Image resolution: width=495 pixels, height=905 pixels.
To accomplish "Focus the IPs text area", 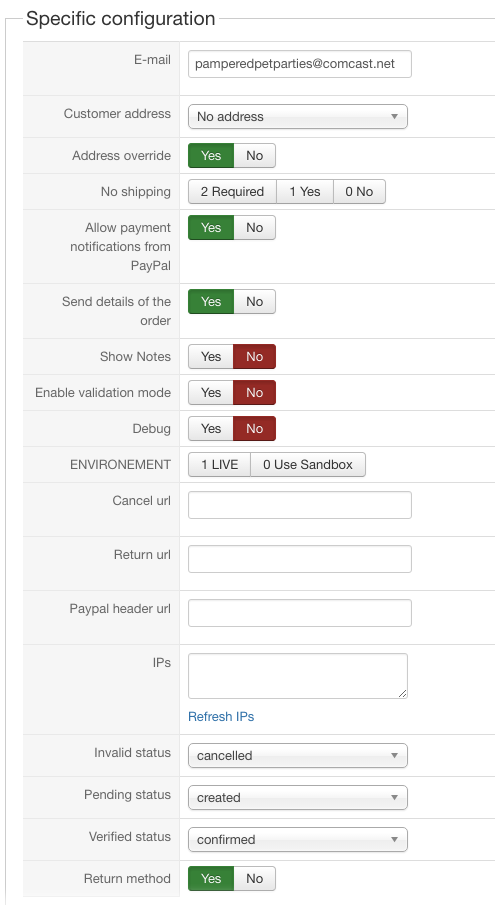I will [298, 676].
